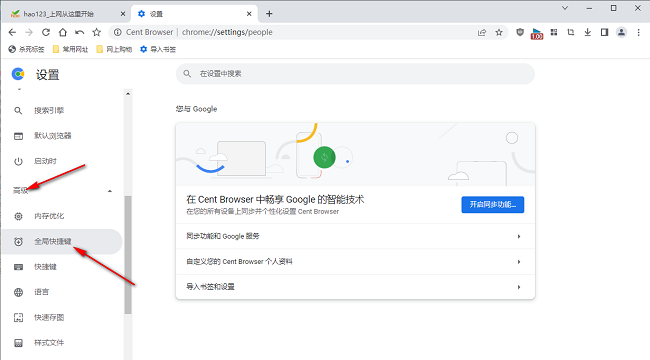
Task: Go back using the back arrow
Action: pyautogui.click(x=12, y=32)
